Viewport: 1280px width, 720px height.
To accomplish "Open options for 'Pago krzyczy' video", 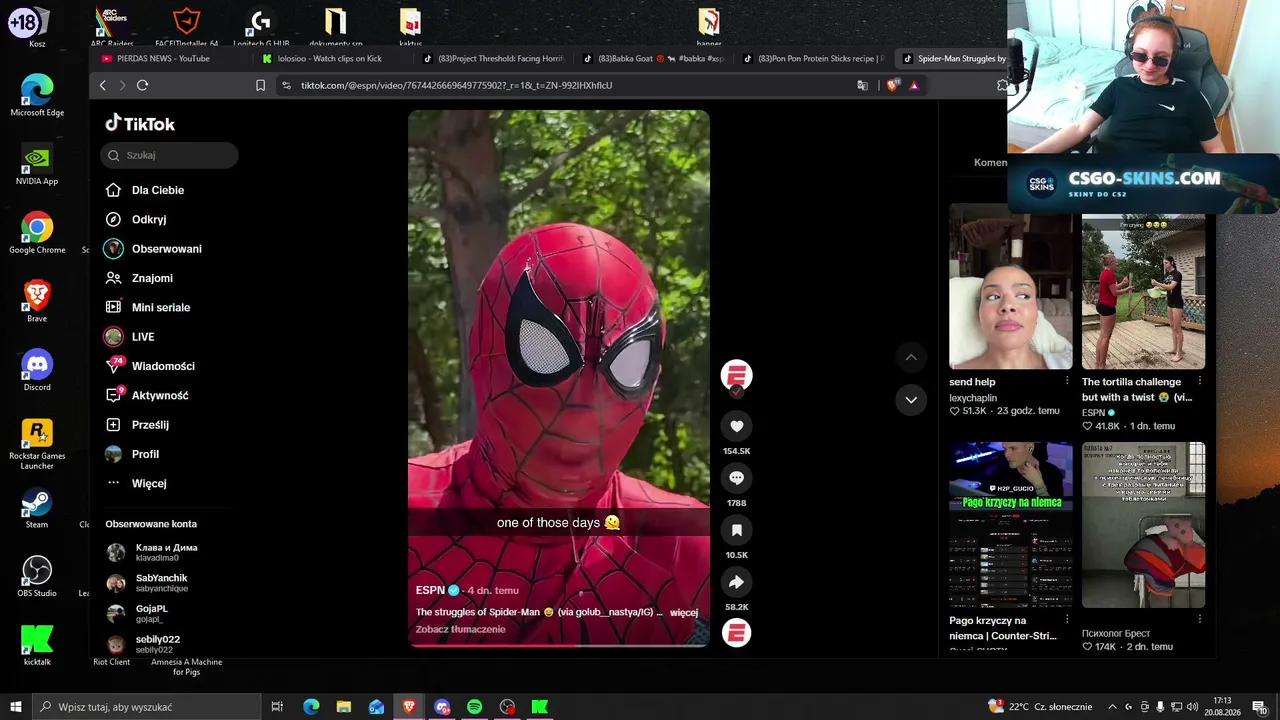I will 1067,620.
